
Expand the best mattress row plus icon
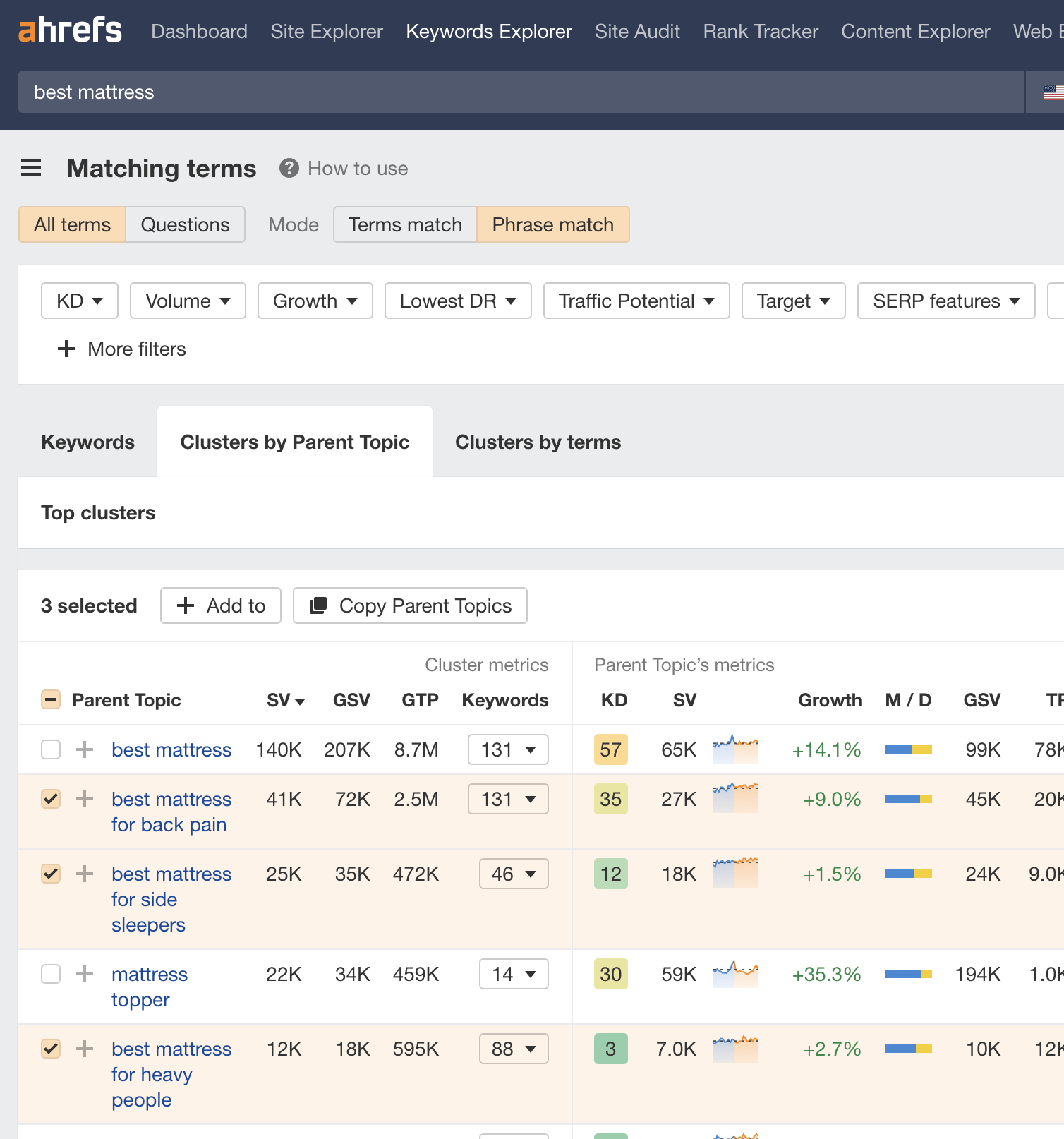85,749
